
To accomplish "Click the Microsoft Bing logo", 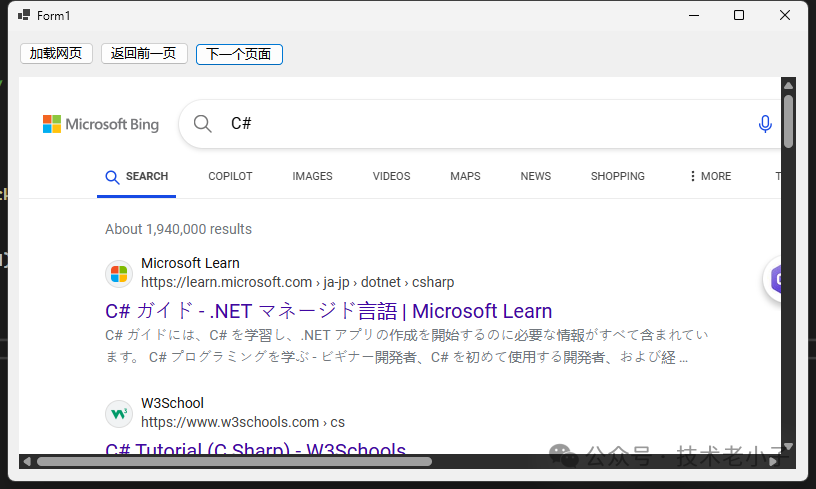I will coord(100,124).
